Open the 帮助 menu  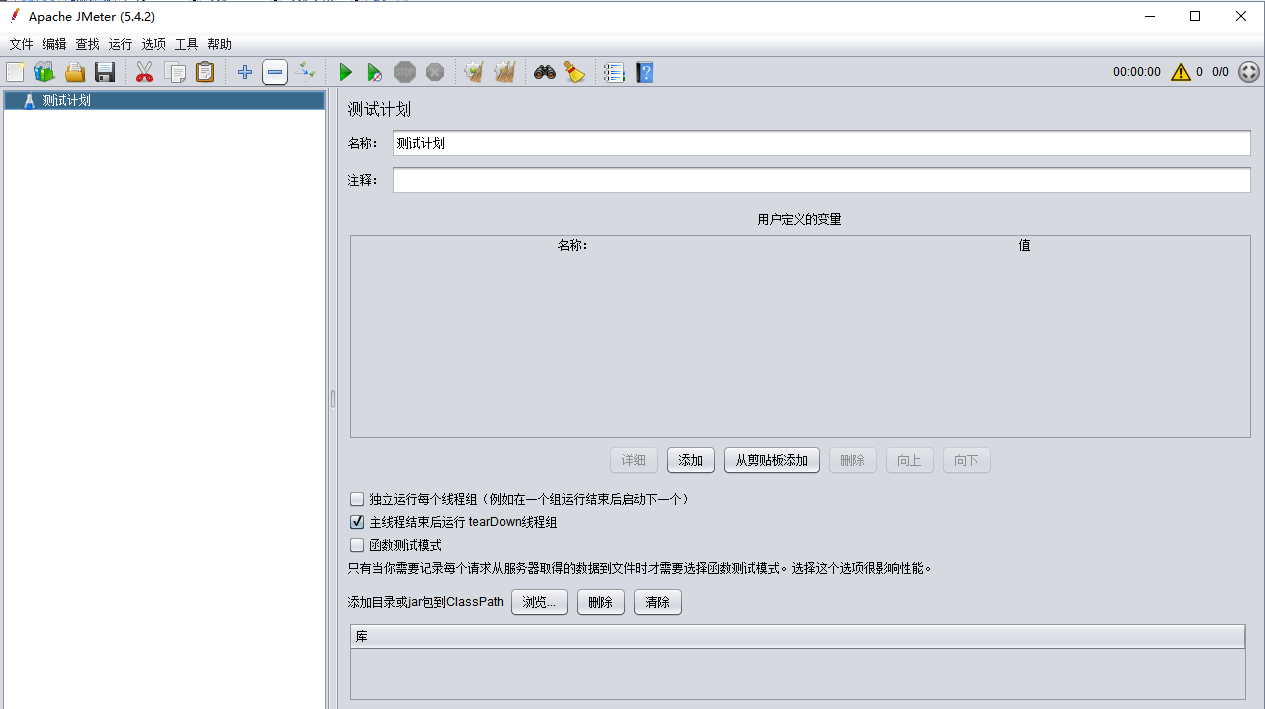point(219,44)
